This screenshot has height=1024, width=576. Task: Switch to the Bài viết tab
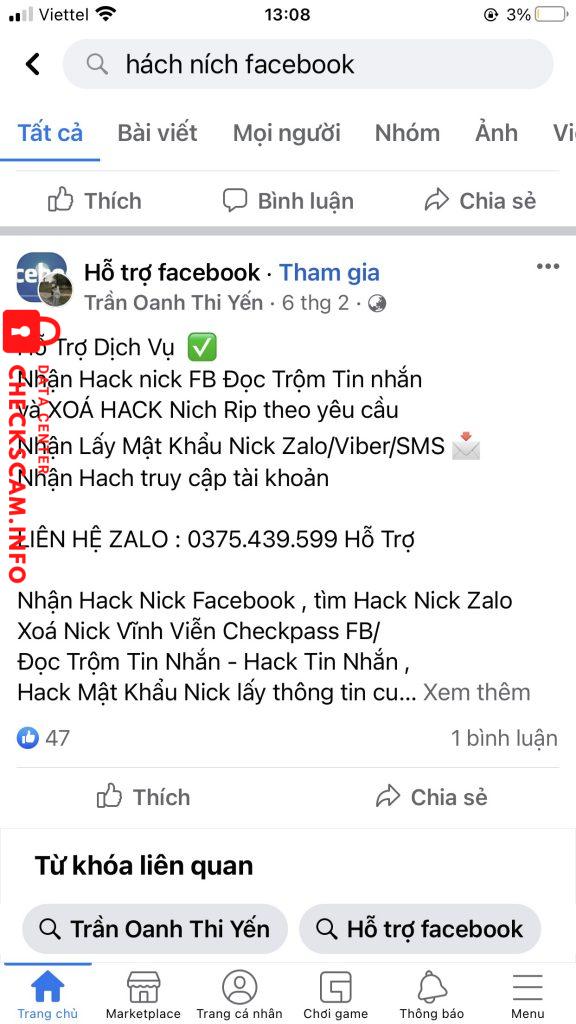[157, 133]
